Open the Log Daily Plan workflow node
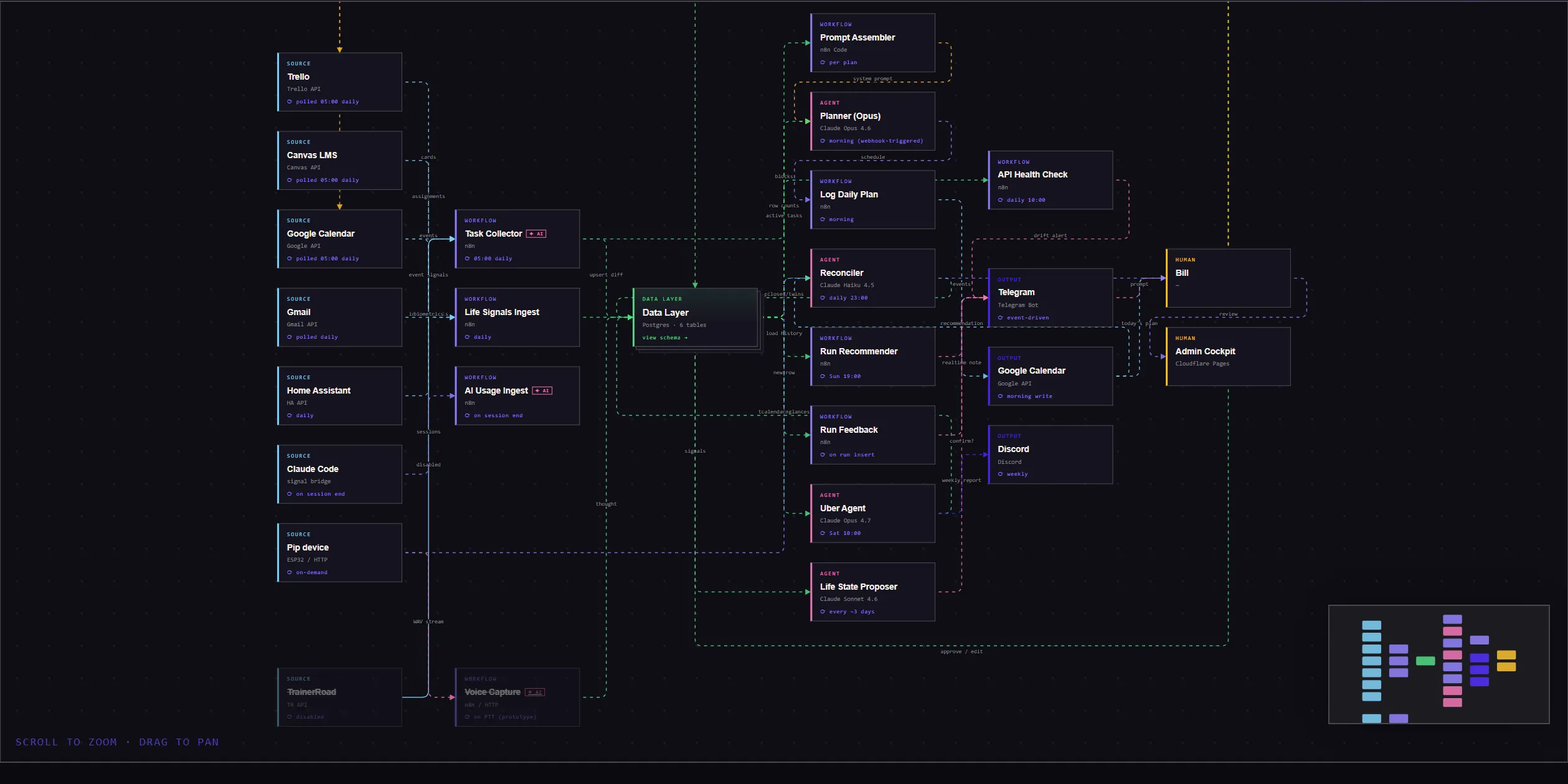Image resolution: width=1568 pixels, height=784 pixels. (x=872, y=200)
